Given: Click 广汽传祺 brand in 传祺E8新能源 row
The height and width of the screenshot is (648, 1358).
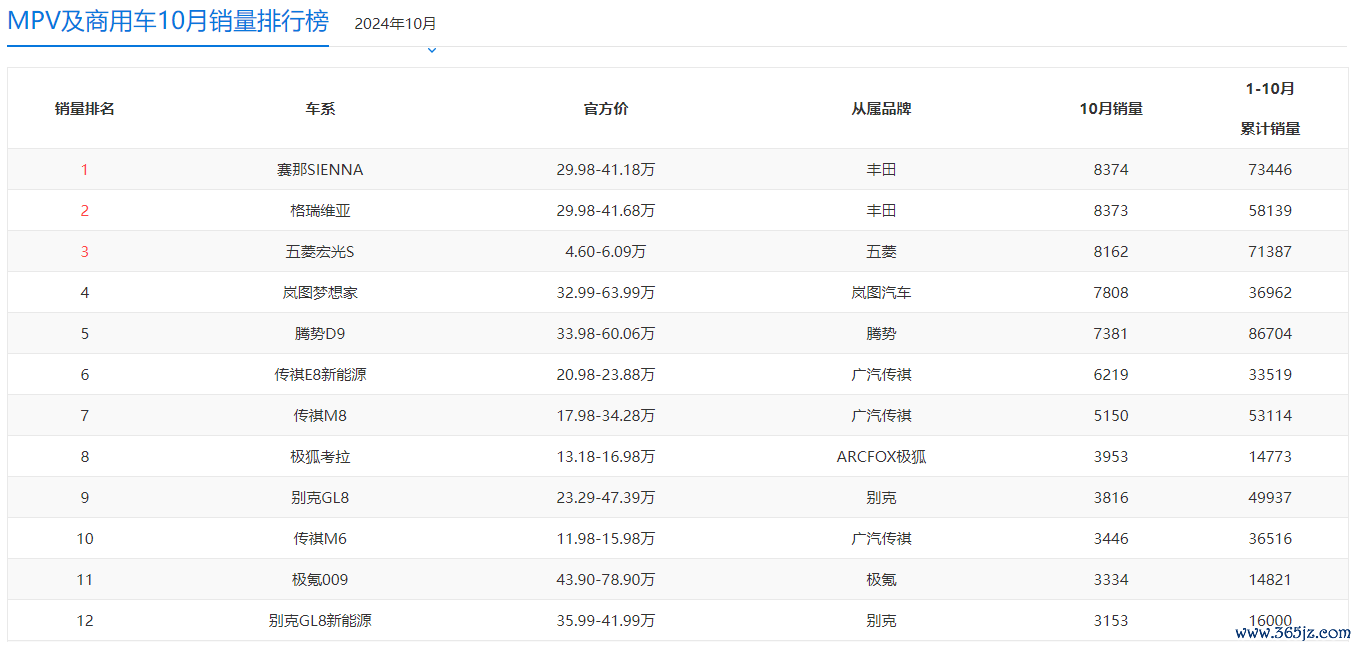Looking at the screenshot, I should click(x=881, y=375).
